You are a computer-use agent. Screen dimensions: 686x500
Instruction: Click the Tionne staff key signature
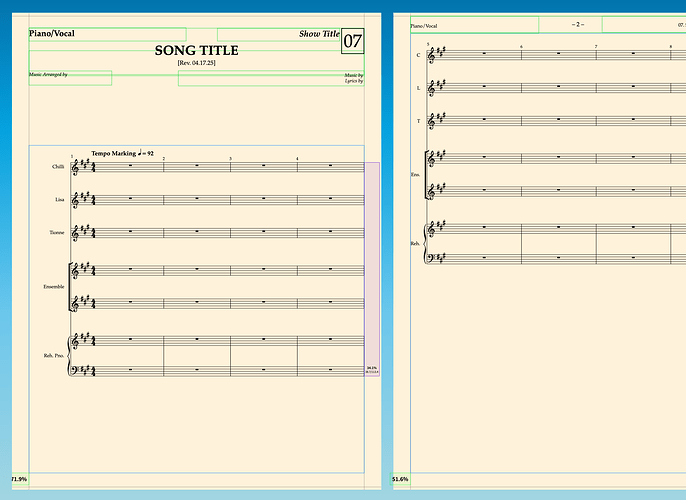[x=85, y=230]
